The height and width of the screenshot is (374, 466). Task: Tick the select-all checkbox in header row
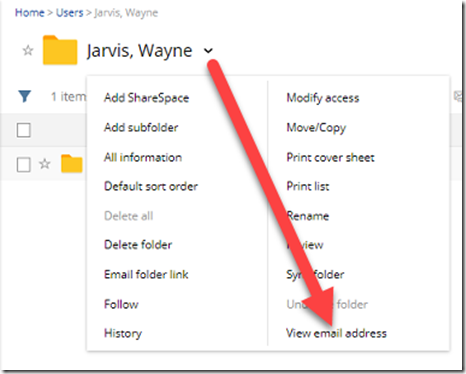click(x=24, y=130)
